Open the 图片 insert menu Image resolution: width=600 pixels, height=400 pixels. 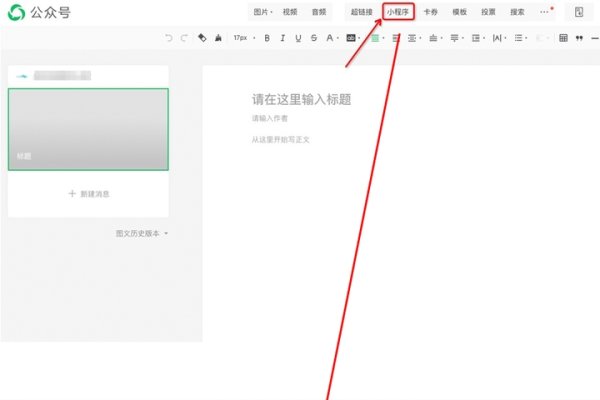pyautogui.click(x=263, y=12)
